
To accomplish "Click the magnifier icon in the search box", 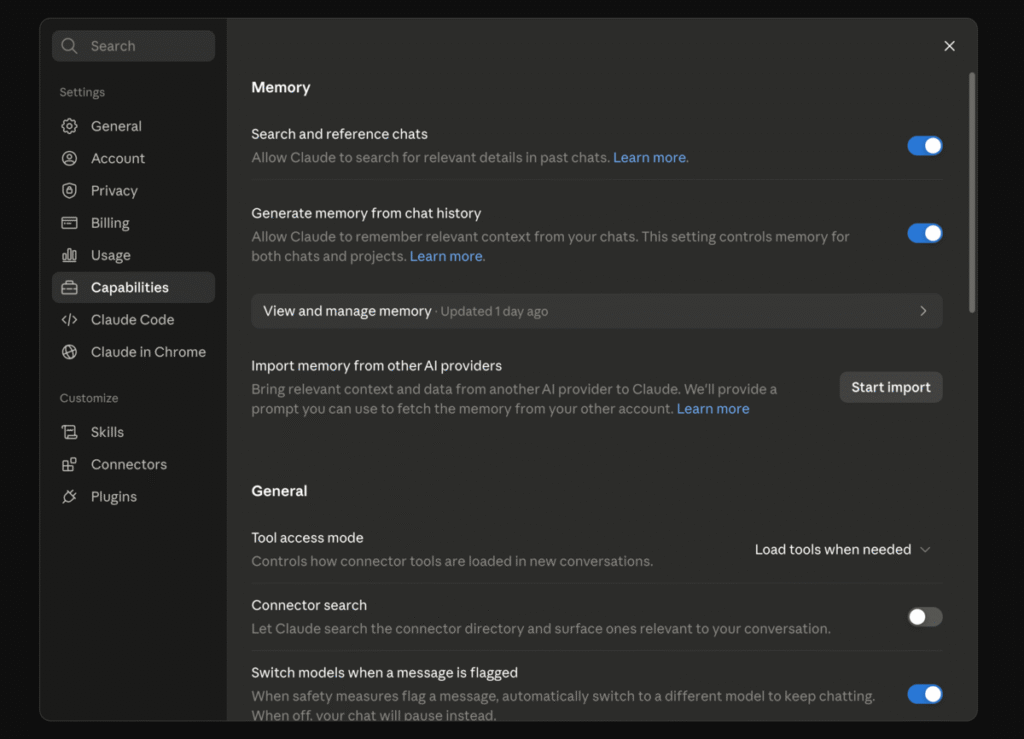I will click(x=69, y=46).
